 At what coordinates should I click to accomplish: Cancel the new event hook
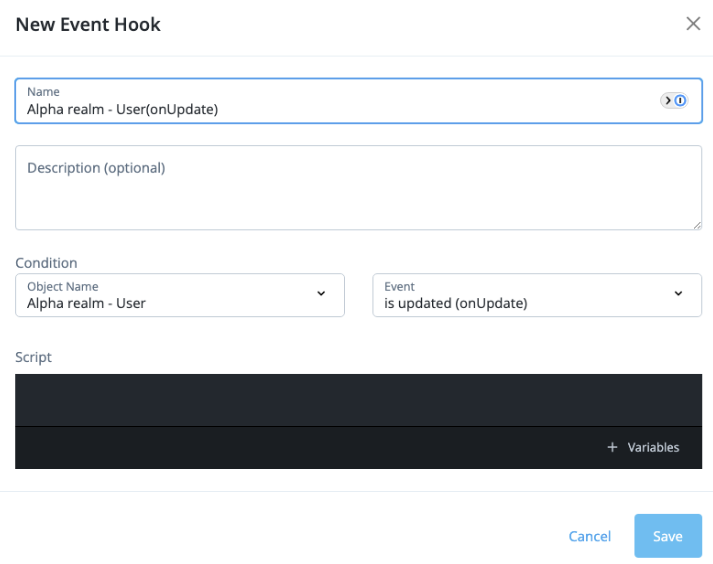pos(589,536)
